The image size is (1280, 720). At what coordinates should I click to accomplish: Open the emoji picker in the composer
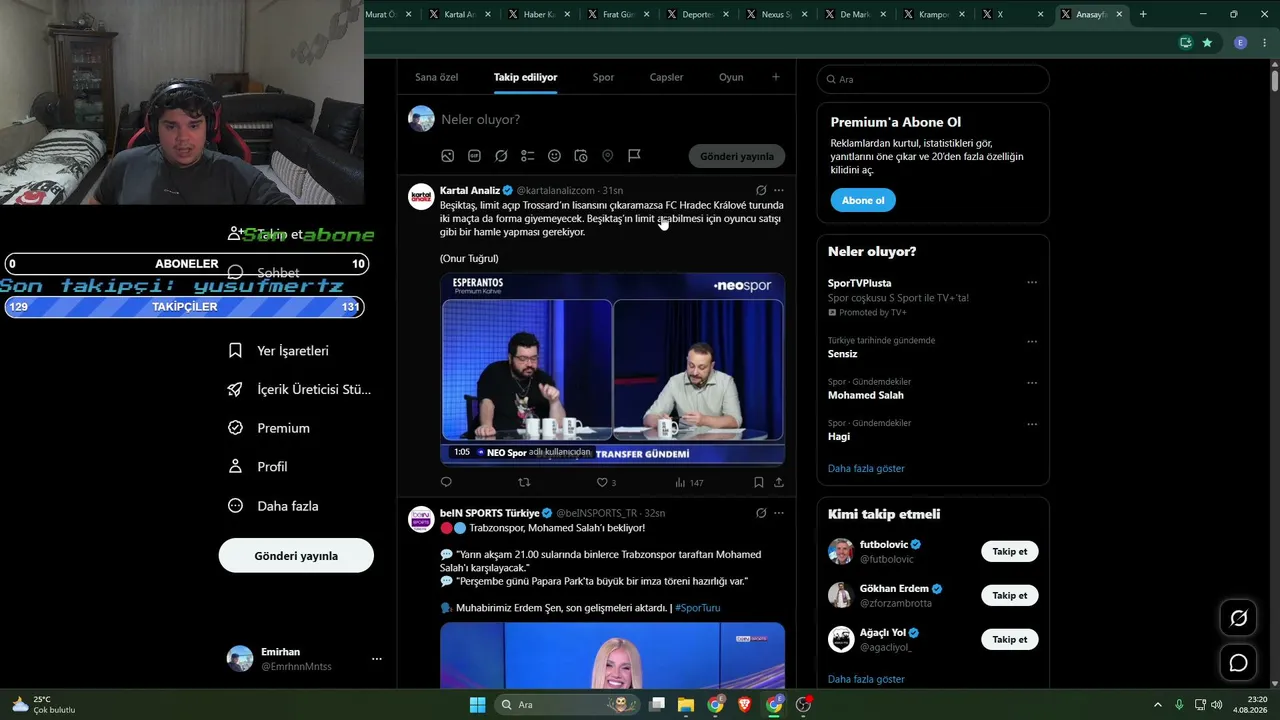click(x=554, y=156)
